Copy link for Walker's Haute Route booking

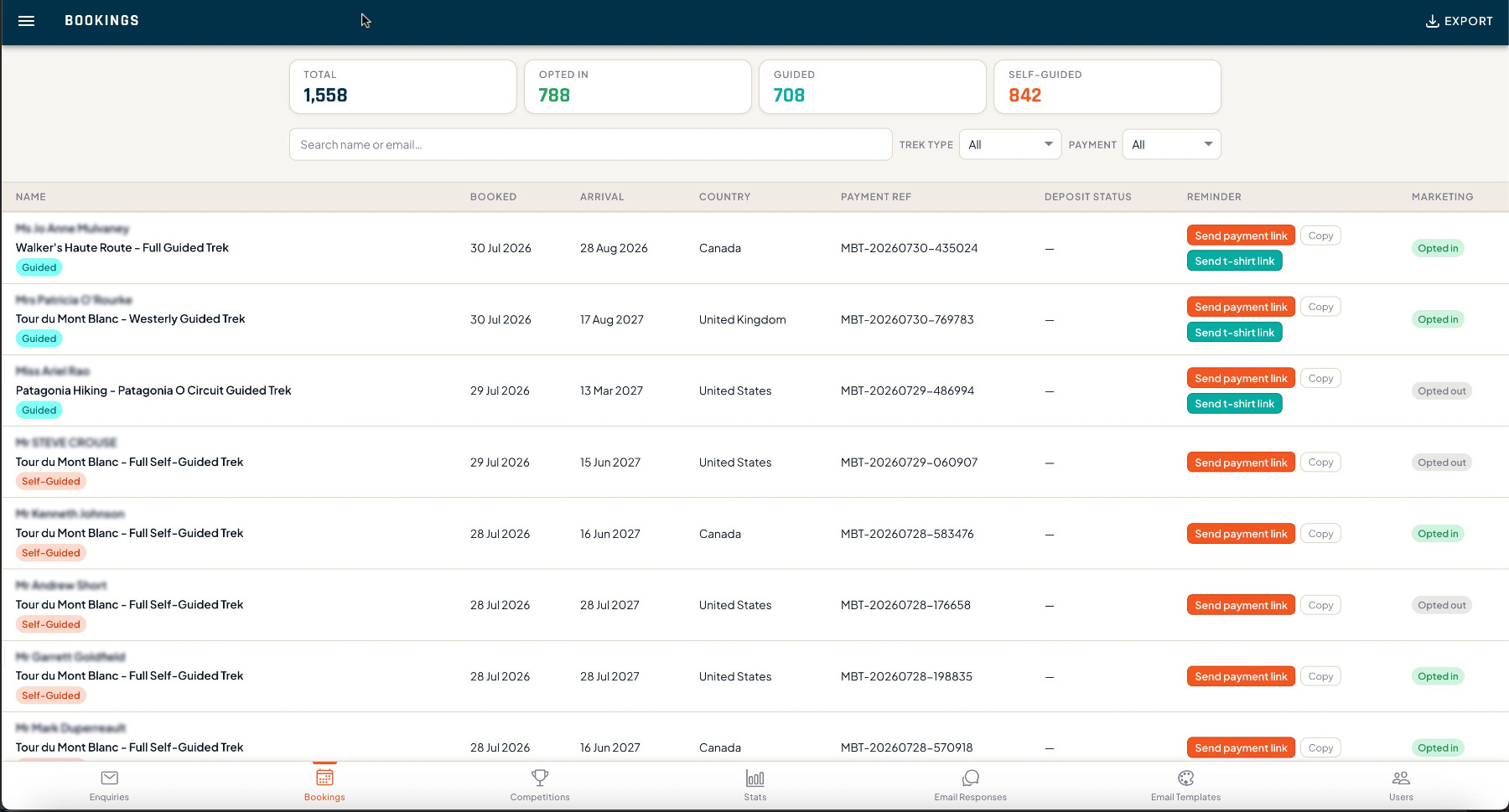(1320, 236)
